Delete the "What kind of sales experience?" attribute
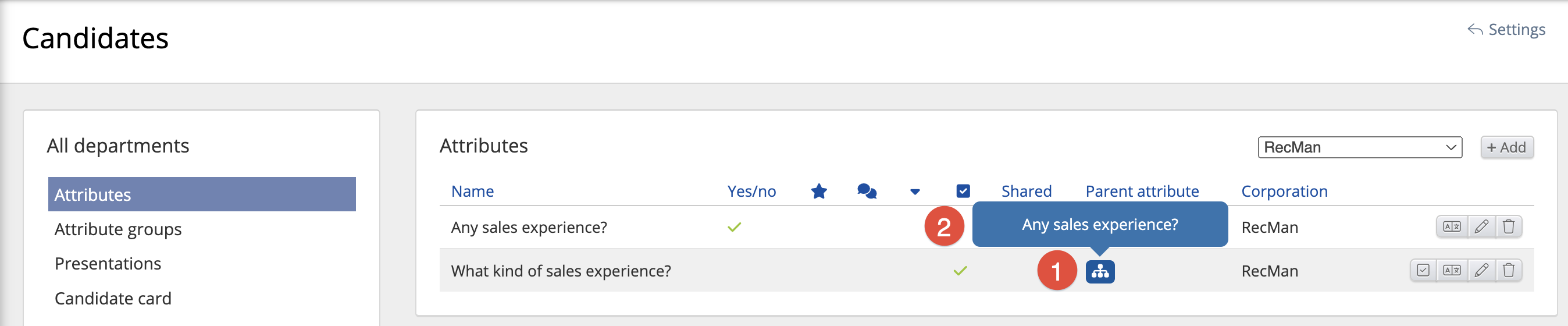The width and height of the screenshot is (1568, 326). (x=1508, y=270)
